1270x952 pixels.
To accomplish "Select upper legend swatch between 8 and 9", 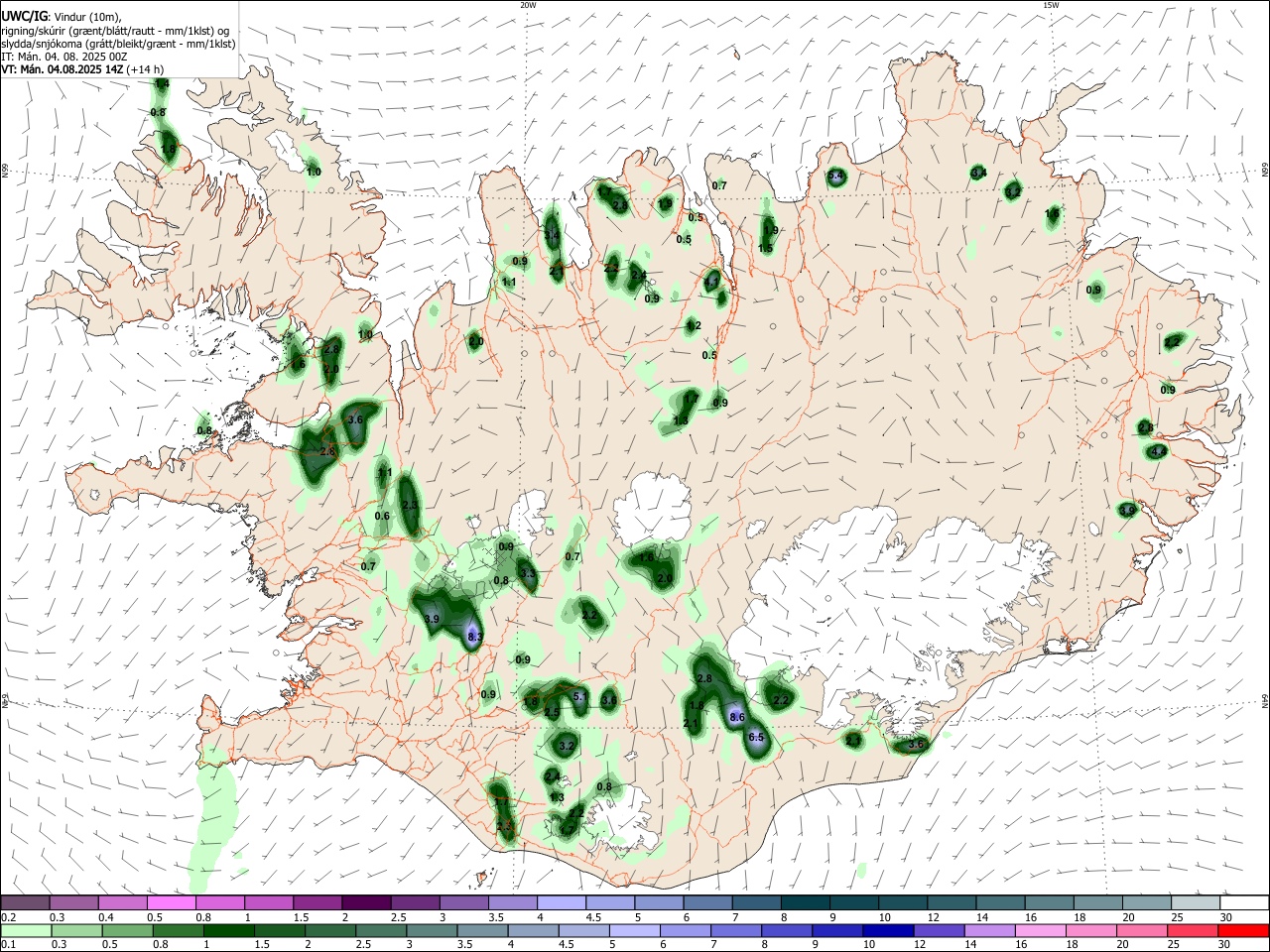I will coord(805,902).
